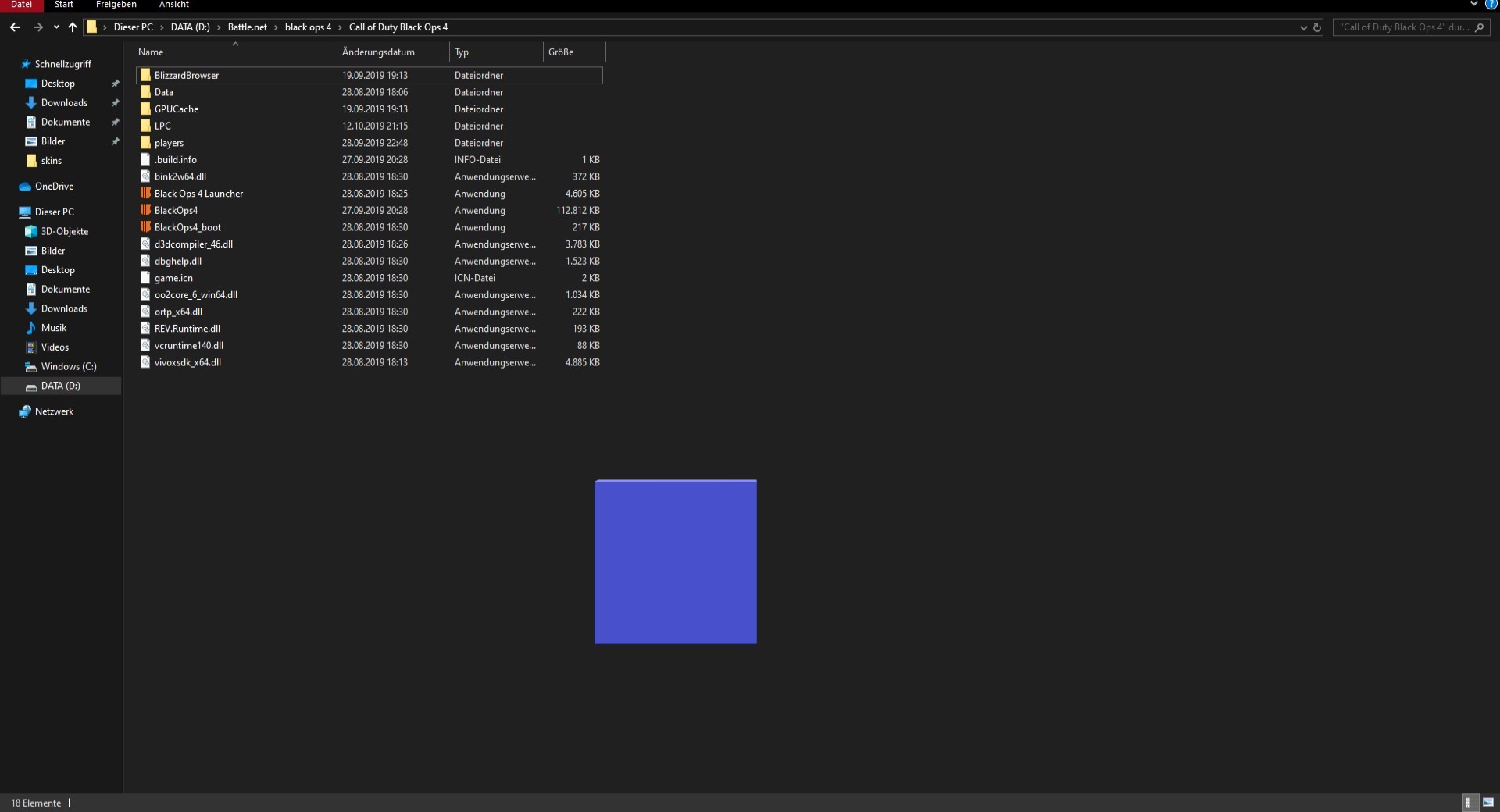Open the skins folder in sidebar
The image size is (1500, 812).
[51, 161]
